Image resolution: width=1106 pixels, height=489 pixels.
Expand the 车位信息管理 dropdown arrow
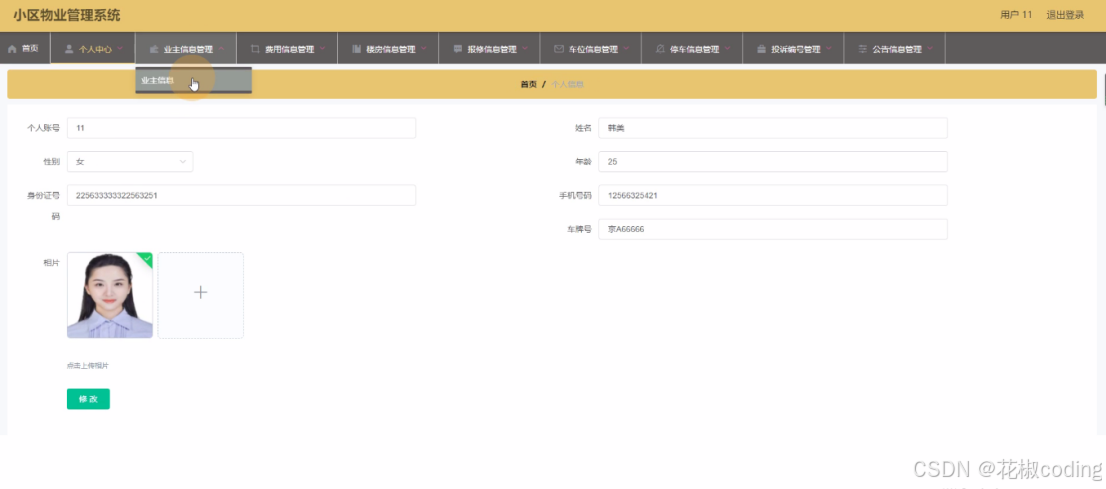(626, 49)
